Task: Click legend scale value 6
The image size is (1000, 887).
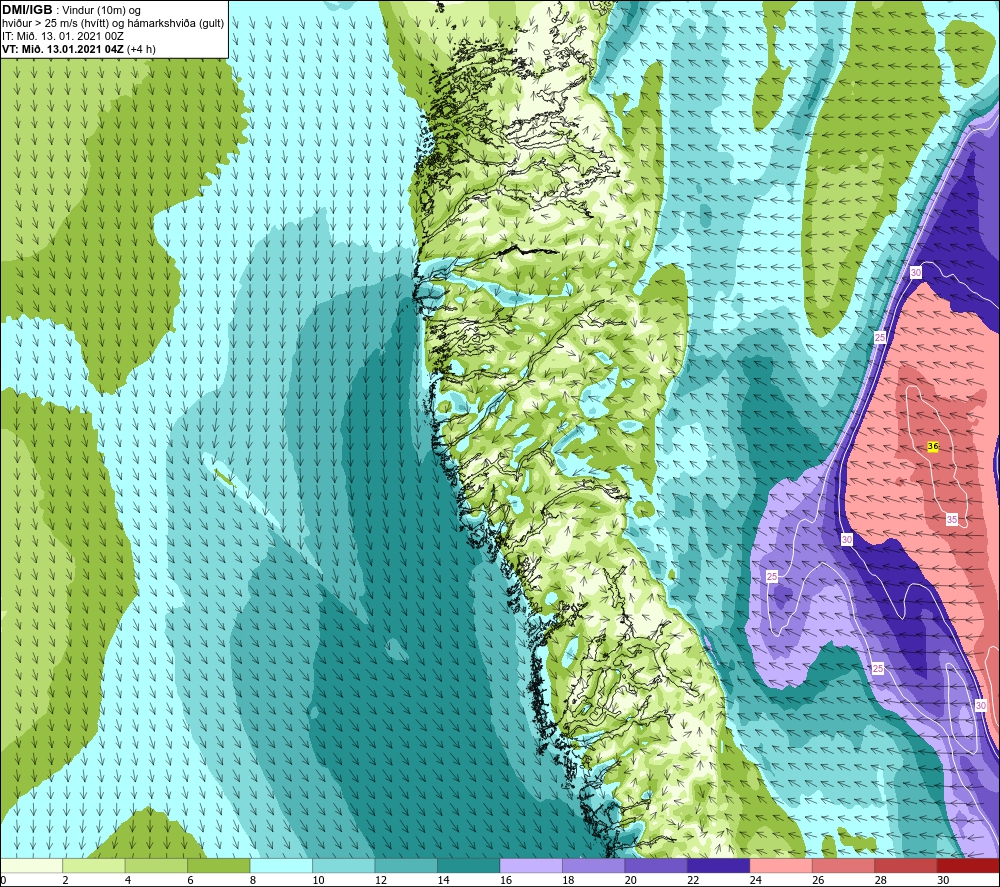Action: [190, 880]
